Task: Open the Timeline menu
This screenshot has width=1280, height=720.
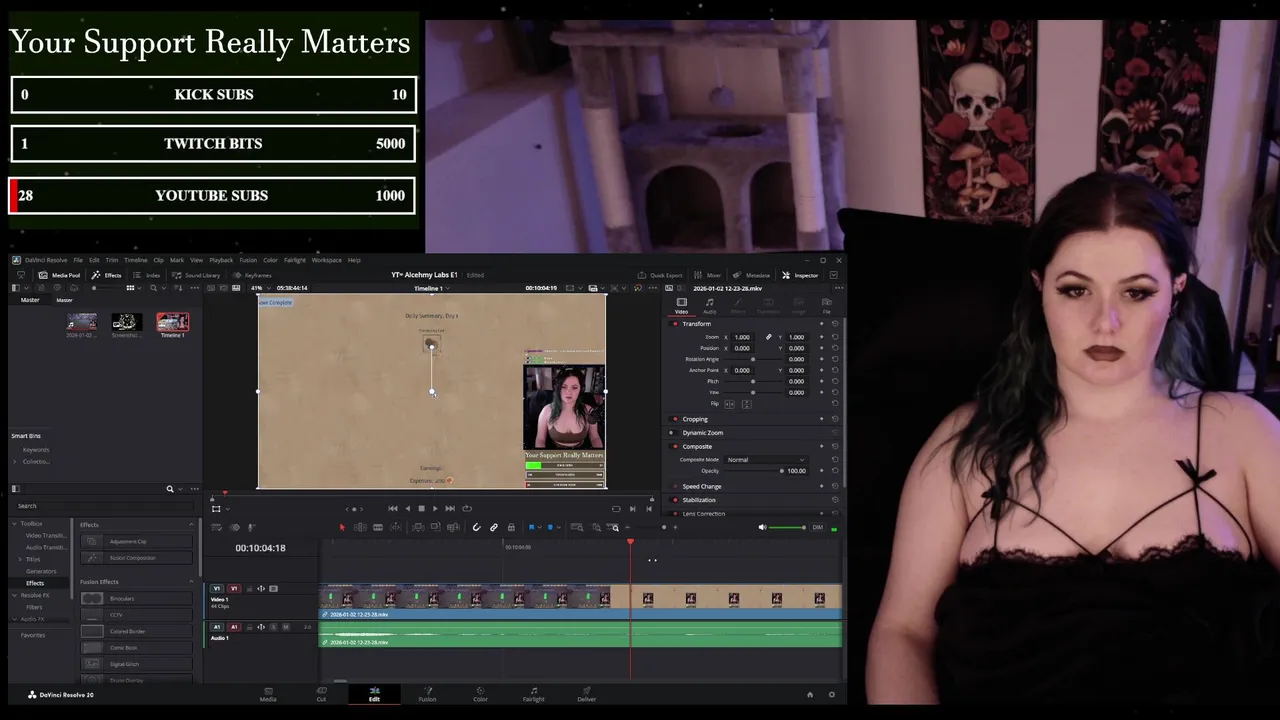Action: pos(135,260)
